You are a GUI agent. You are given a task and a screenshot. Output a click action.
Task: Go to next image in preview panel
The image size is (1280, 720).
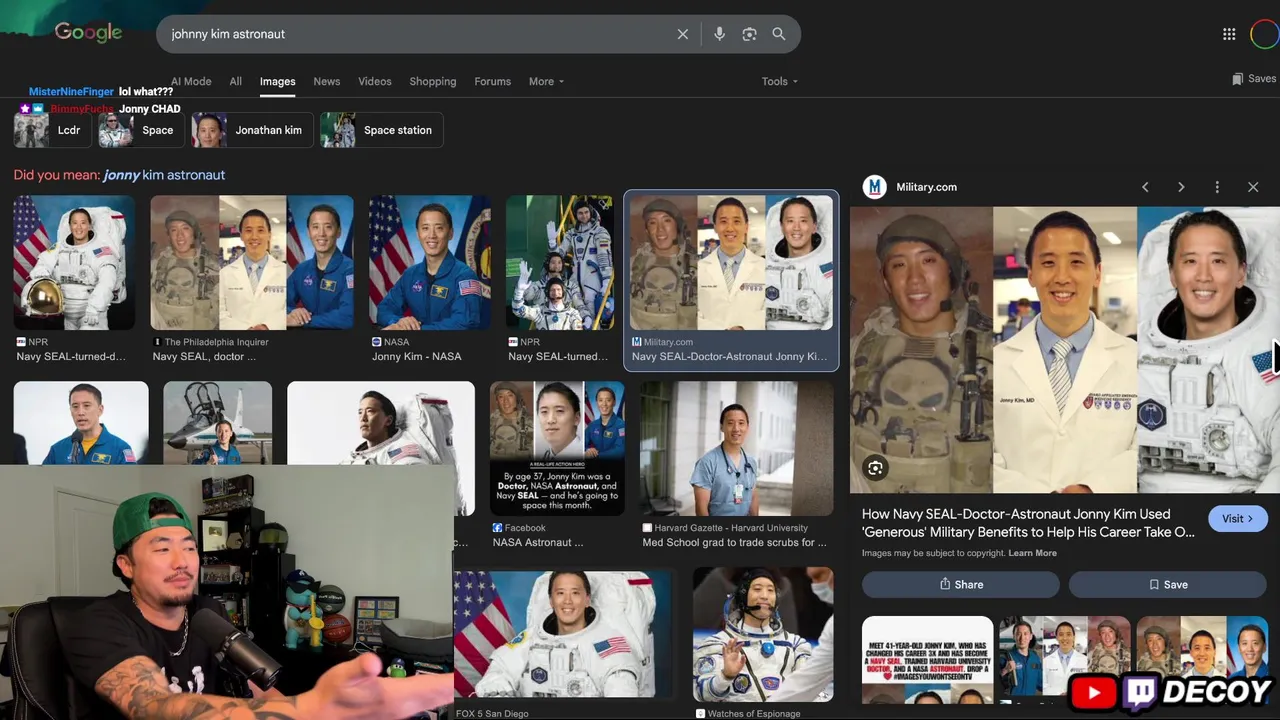(x=1181, y=187)
